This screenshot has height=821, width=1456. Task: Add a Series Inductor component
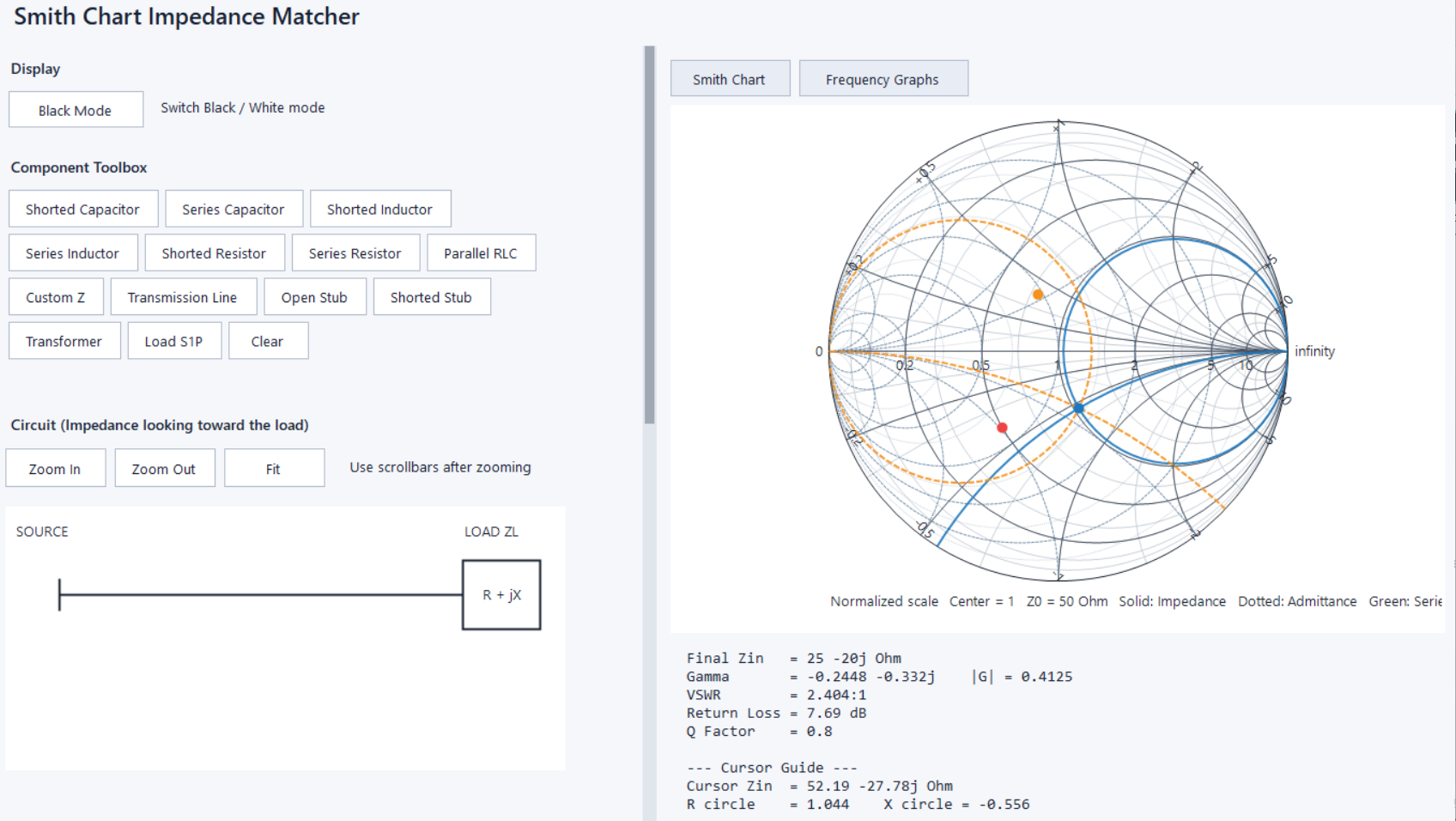(73, 253)
